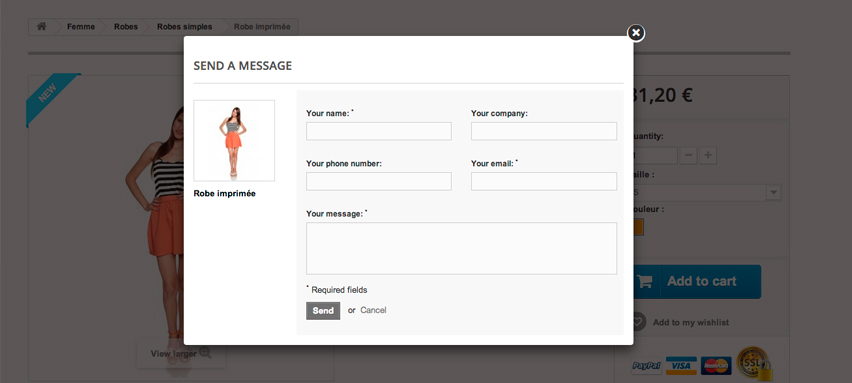Focus the Your company text field

click(544, 131)
